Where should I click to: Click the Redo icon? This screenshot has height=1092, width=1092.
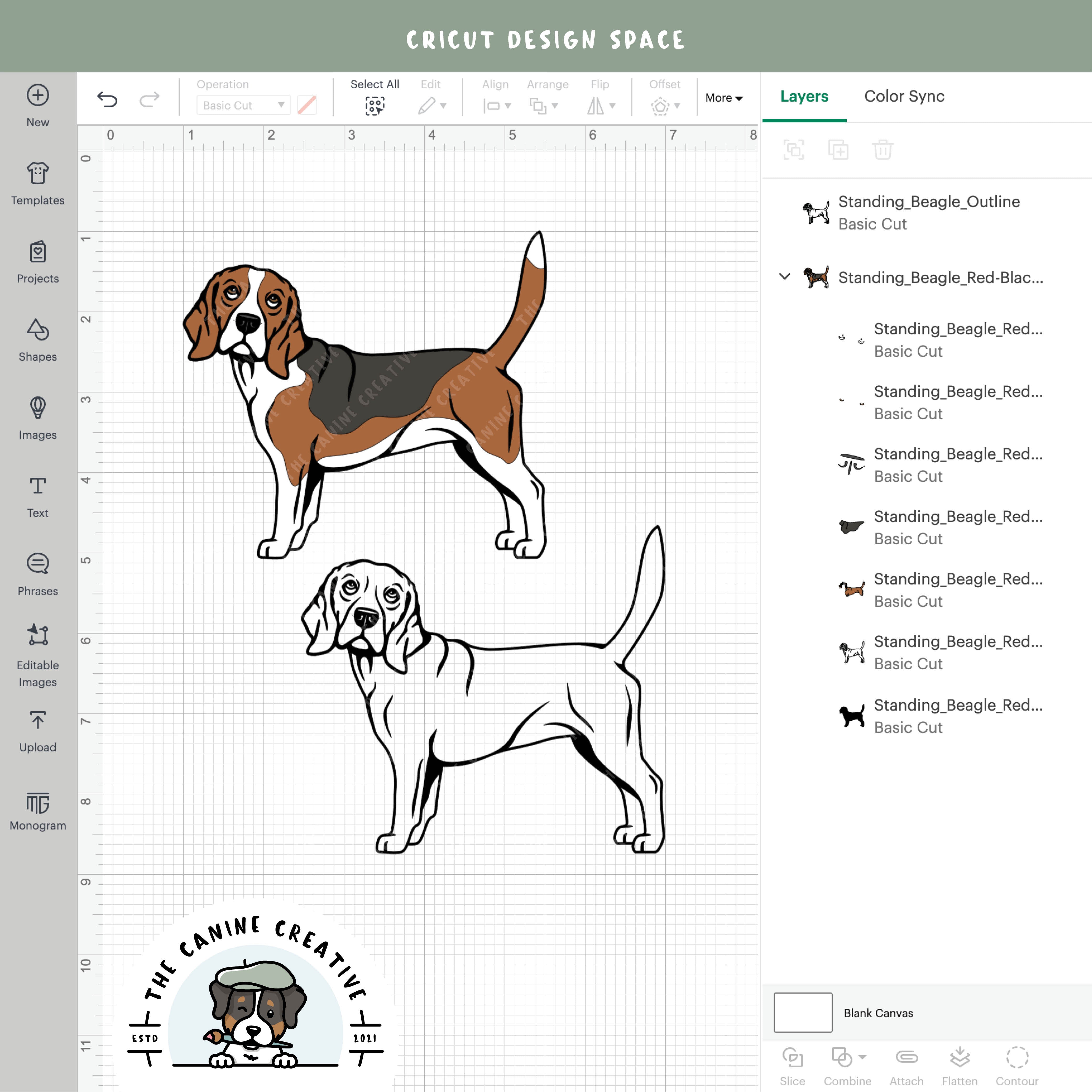(x=149, y=98)
